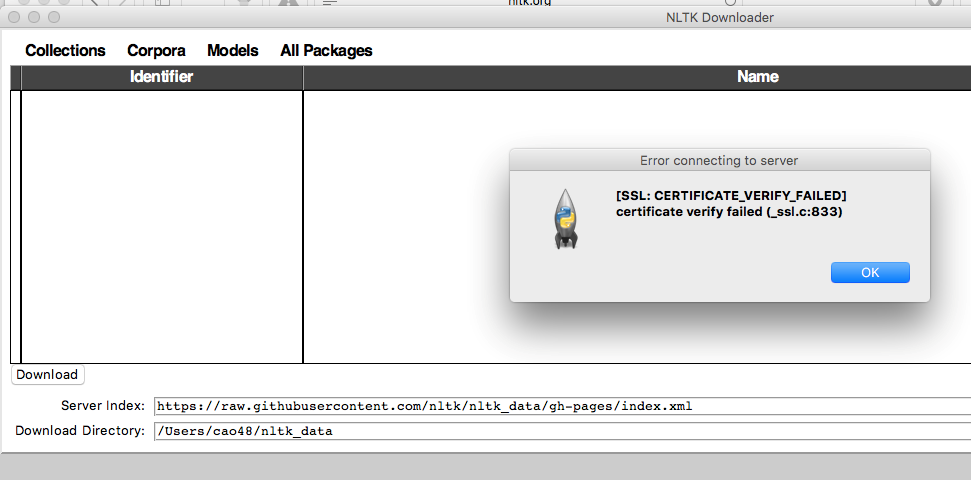Click the Server Index label
This screenshot has height=480, width=971.
(103, 406)
